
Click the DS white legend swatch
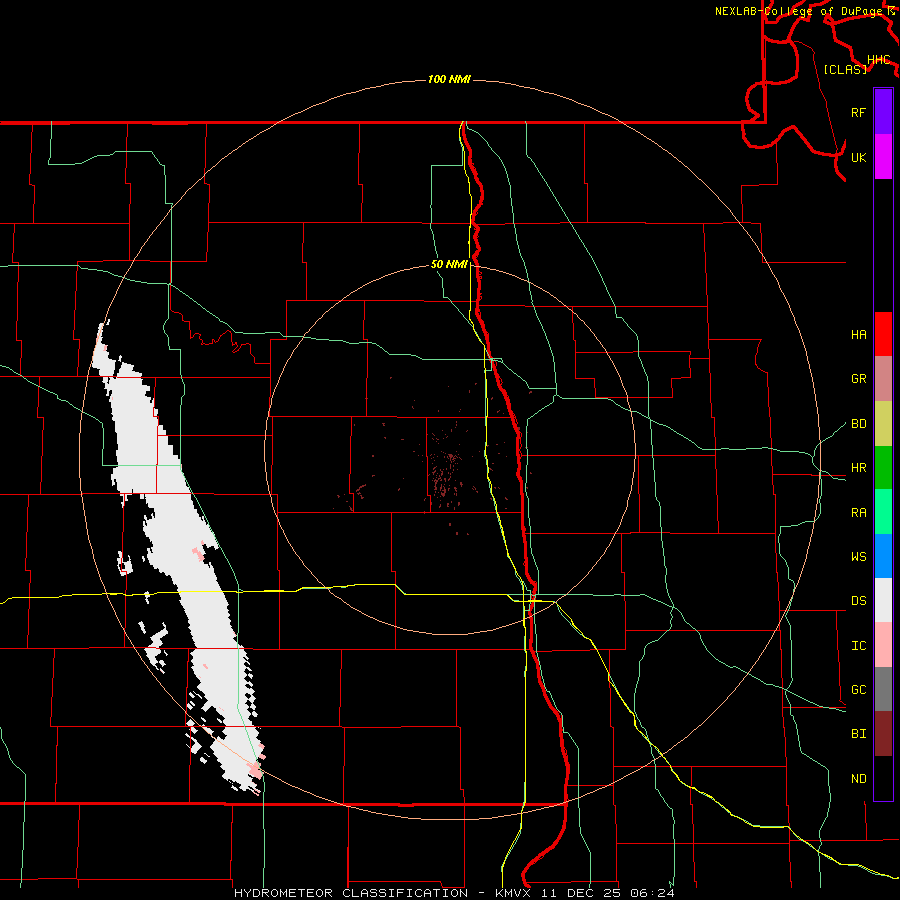click(883, 600)
